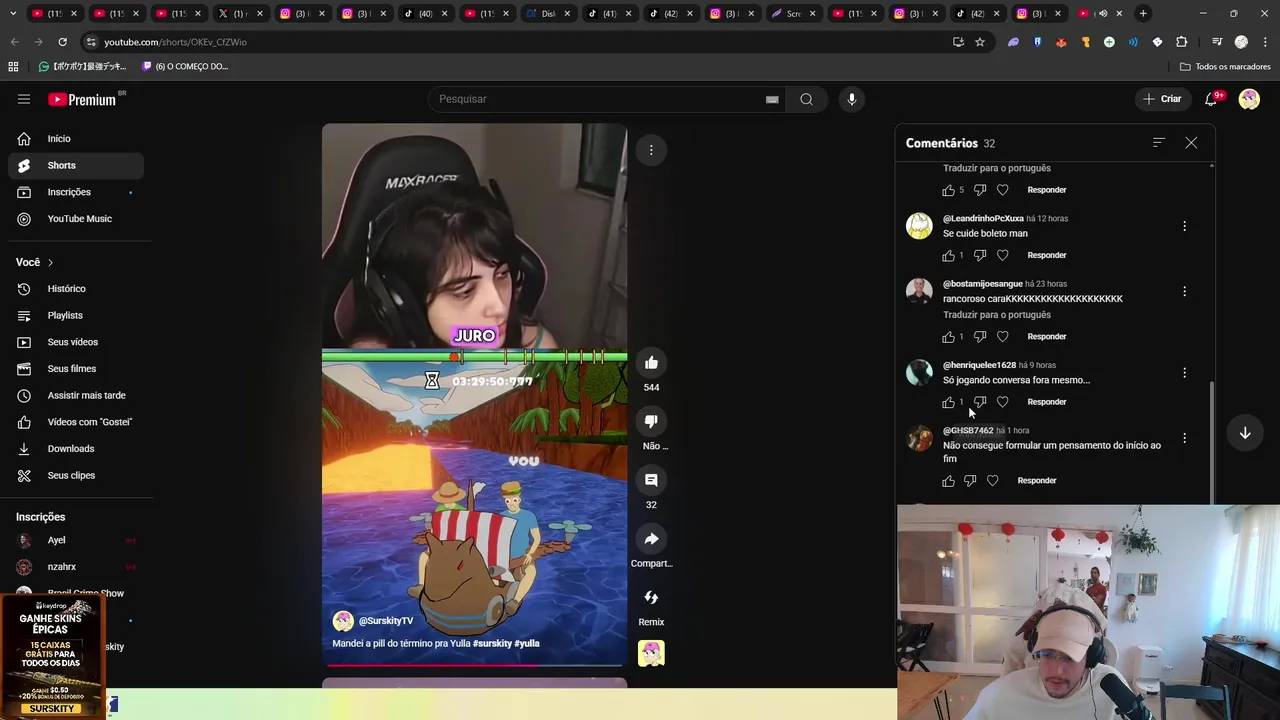This screenshot has height=720, width=1280.
Task: Open Inscrições in sidebar
Action: pos(76,192)
